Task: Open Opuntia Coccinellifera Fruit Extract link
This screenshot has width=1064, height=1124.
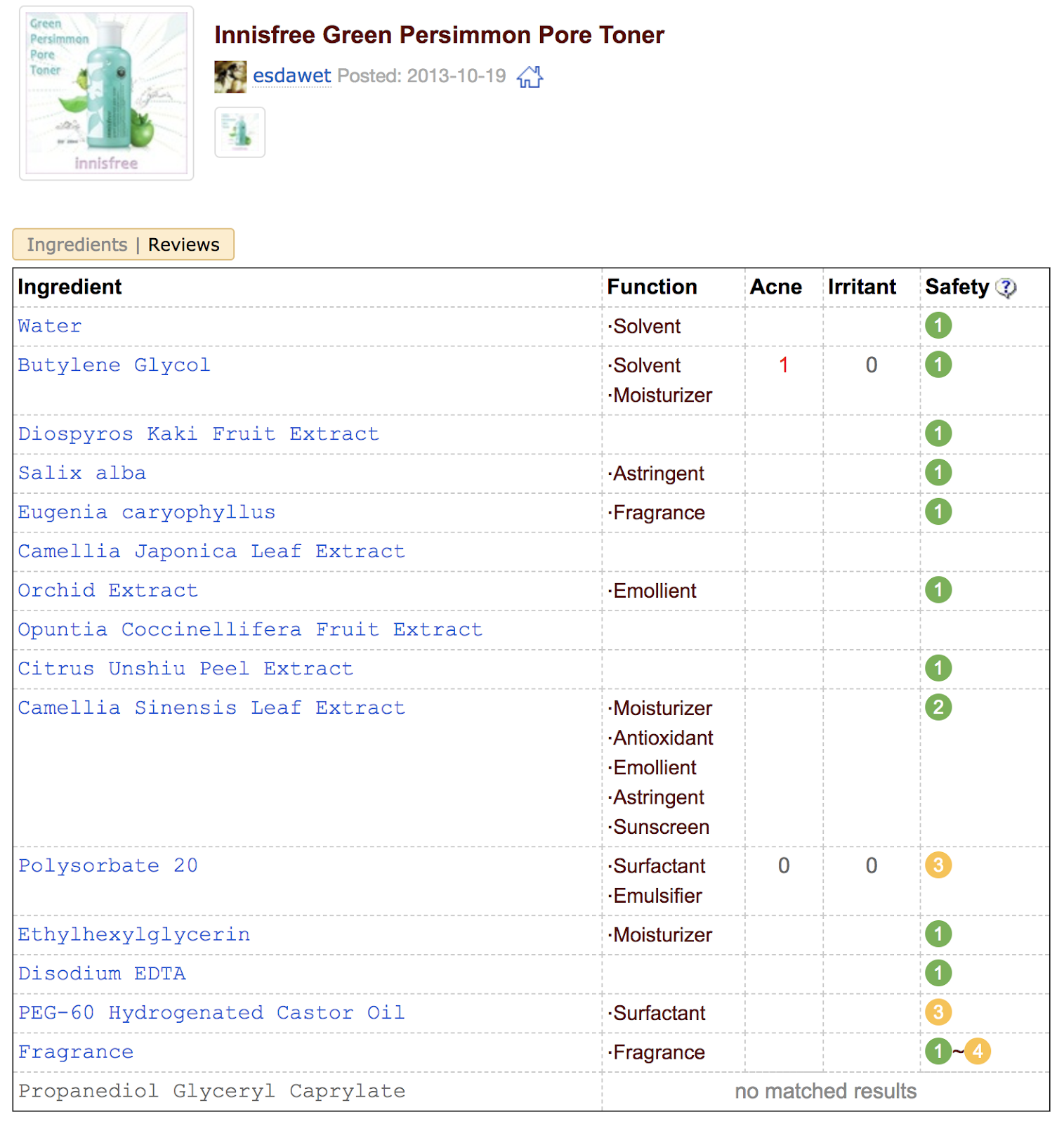Action: click(x=250, y=629)
